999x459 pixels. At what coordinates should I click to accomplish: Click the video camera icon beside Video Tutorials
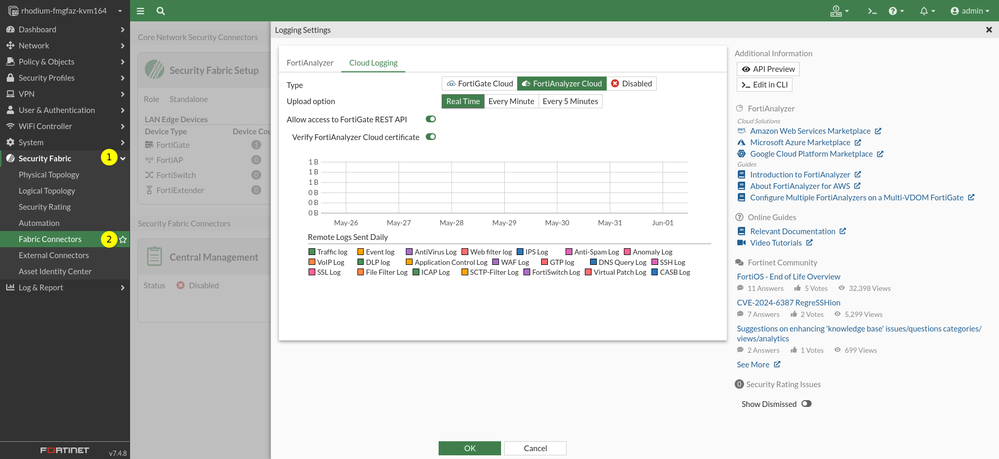coord(741,243)
